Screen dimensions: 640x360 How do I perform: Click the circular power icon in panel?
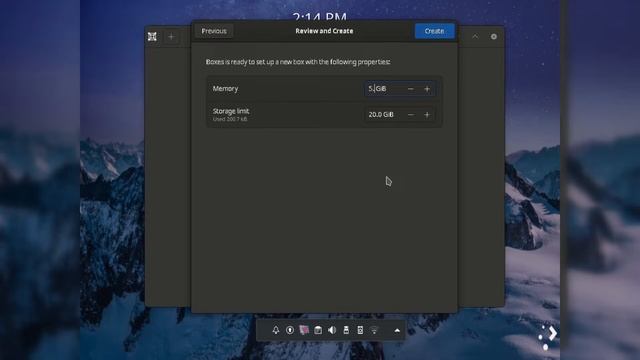(290, 330)
